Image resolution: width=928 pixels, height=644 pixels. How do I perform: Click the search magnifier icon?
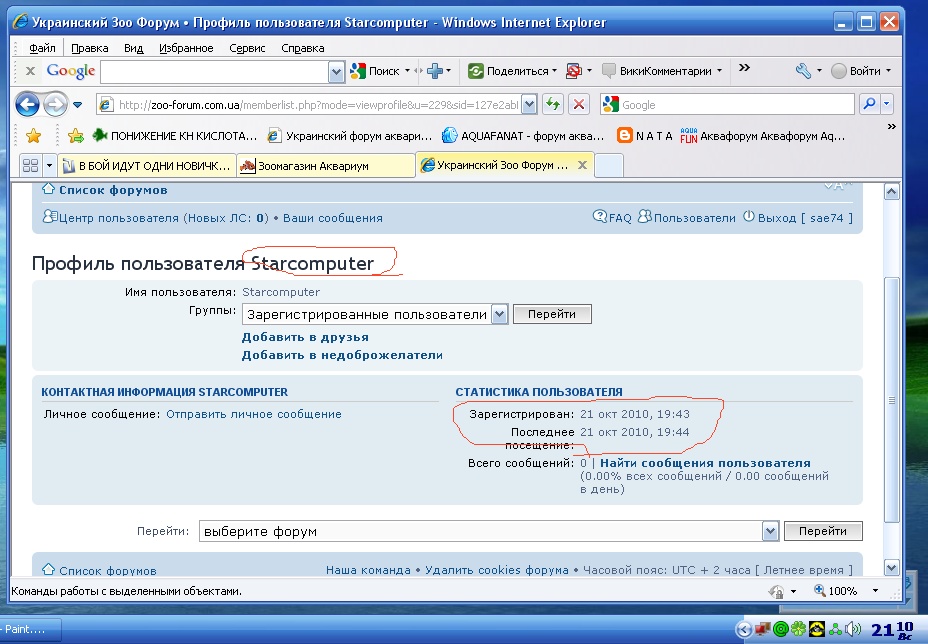(868, 104)
